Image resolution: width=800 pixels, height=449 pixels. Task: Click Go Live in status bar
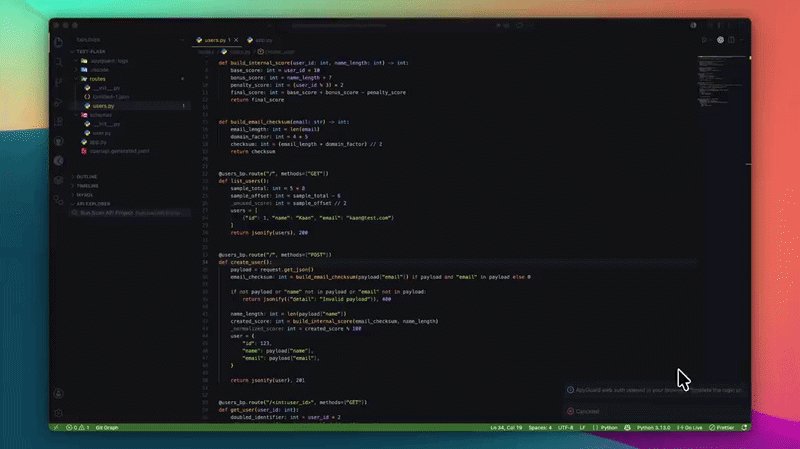click(x=690, y=428)
